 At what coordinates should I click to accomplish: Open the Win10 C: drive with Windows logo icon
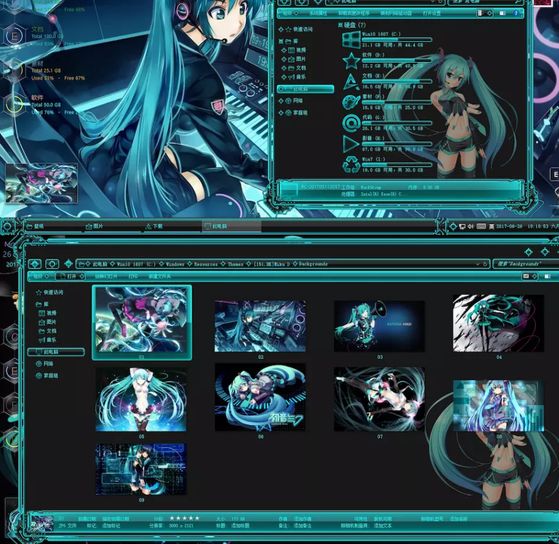click(x=387, y=39)
